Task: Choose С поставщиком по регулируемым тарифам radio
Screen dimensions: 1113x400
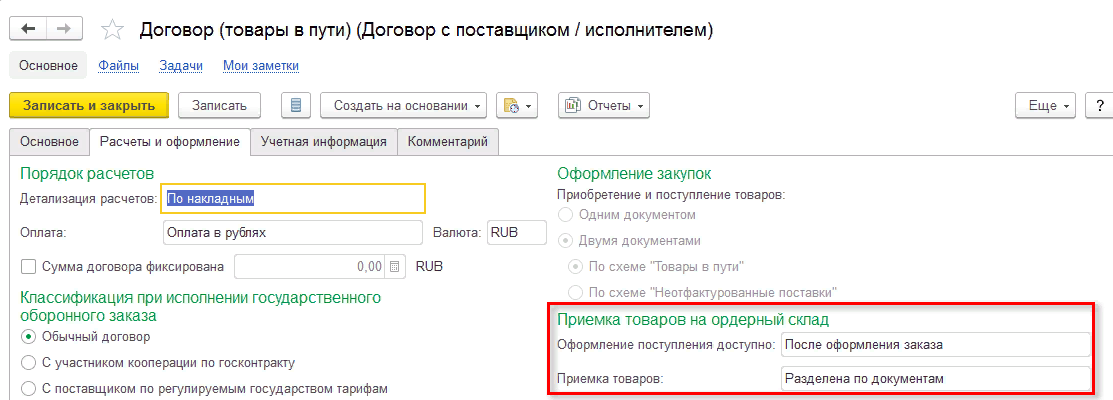Action: (28, 388)
